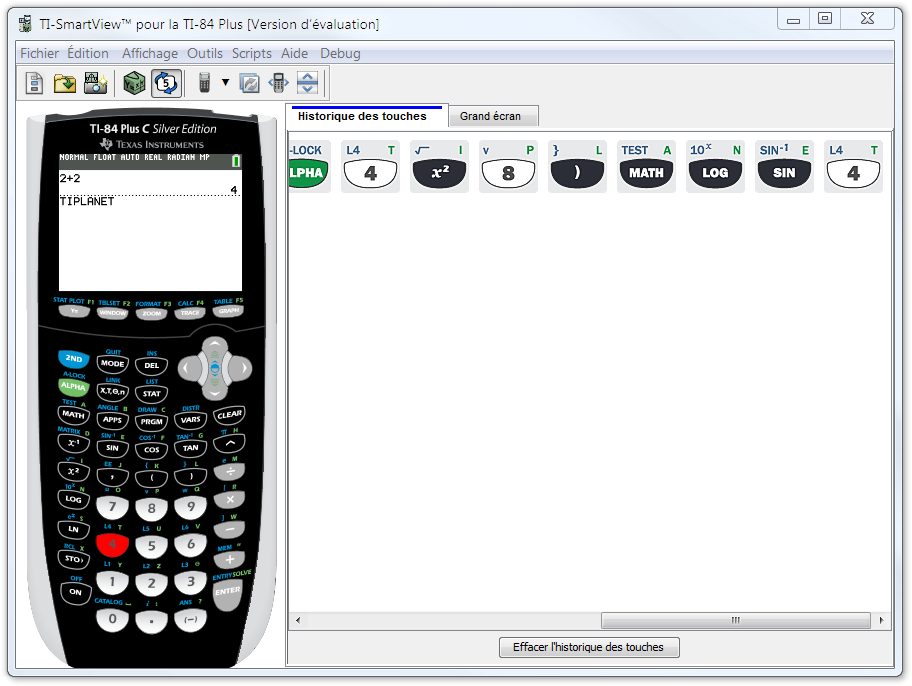Viewport: 912px width, 686px height.
Task: Open the Édition menu
Action: click(x=88, y=54)
